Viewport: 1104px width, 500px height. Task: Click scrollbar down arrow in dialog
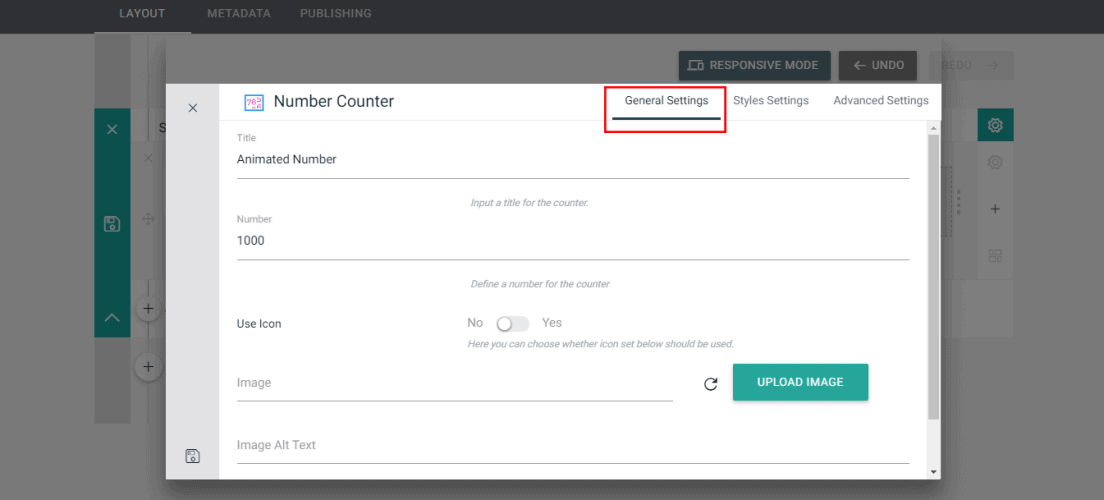(934, 472)
